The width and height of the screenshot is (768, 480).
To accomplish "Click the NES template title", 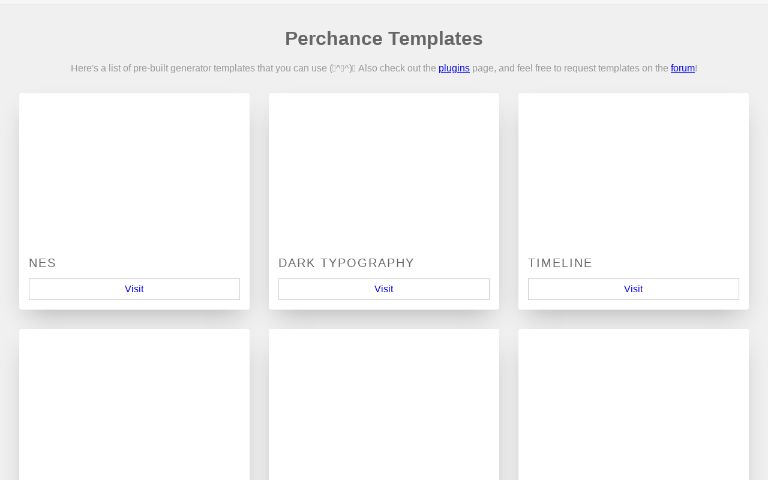I will click(x=43, y=263).
